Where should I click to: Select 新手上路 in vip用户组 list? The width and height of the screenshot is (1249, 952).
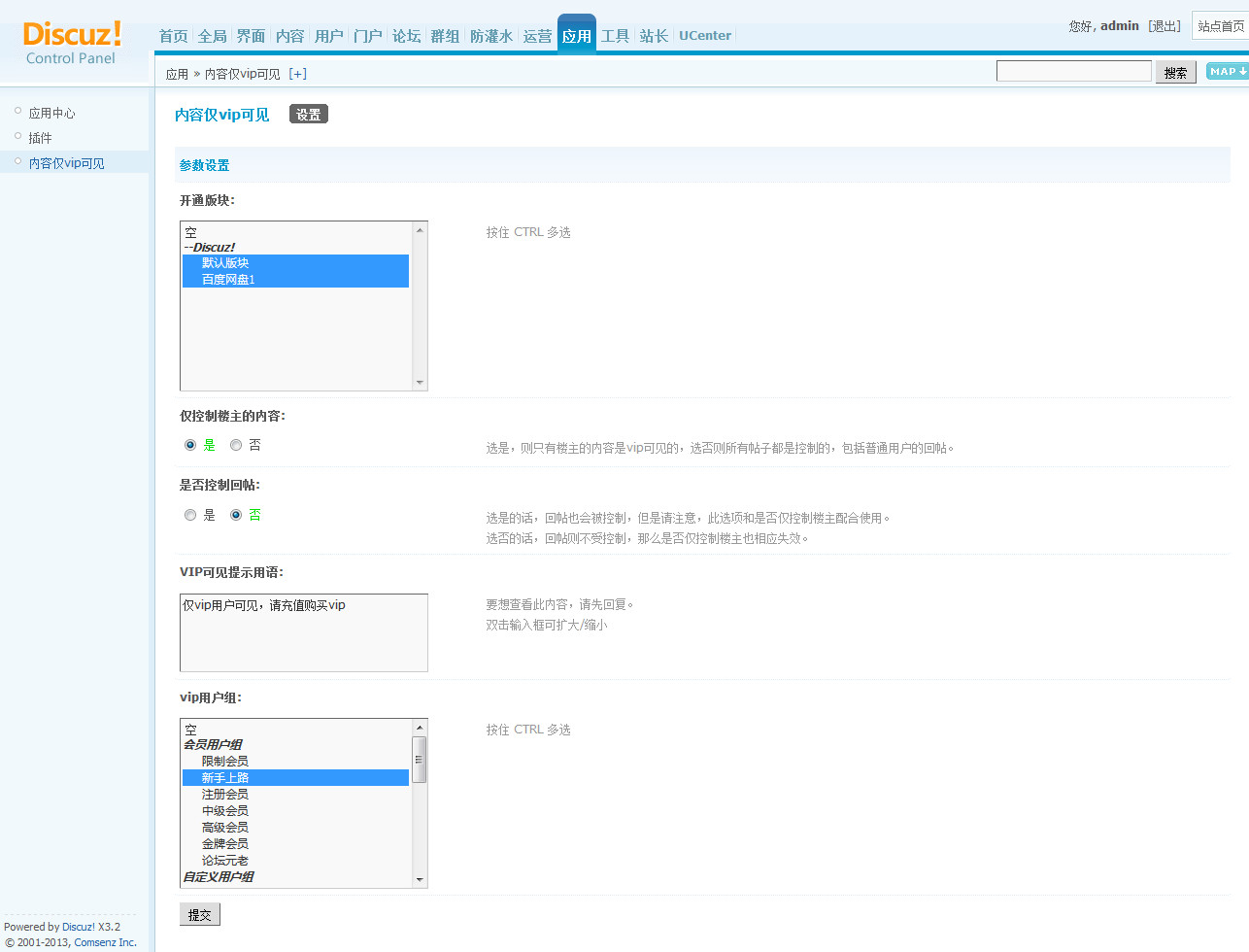295,778
